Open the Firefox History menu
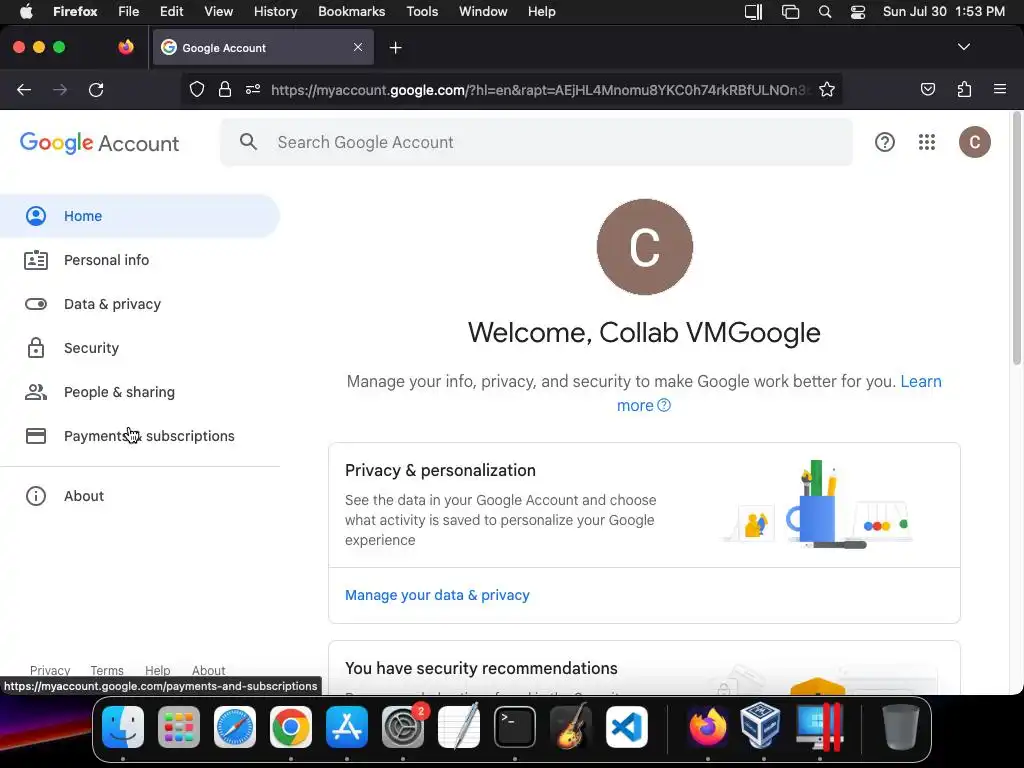Viewport: 1024px width, 768px height. click(x=275, y=12)
